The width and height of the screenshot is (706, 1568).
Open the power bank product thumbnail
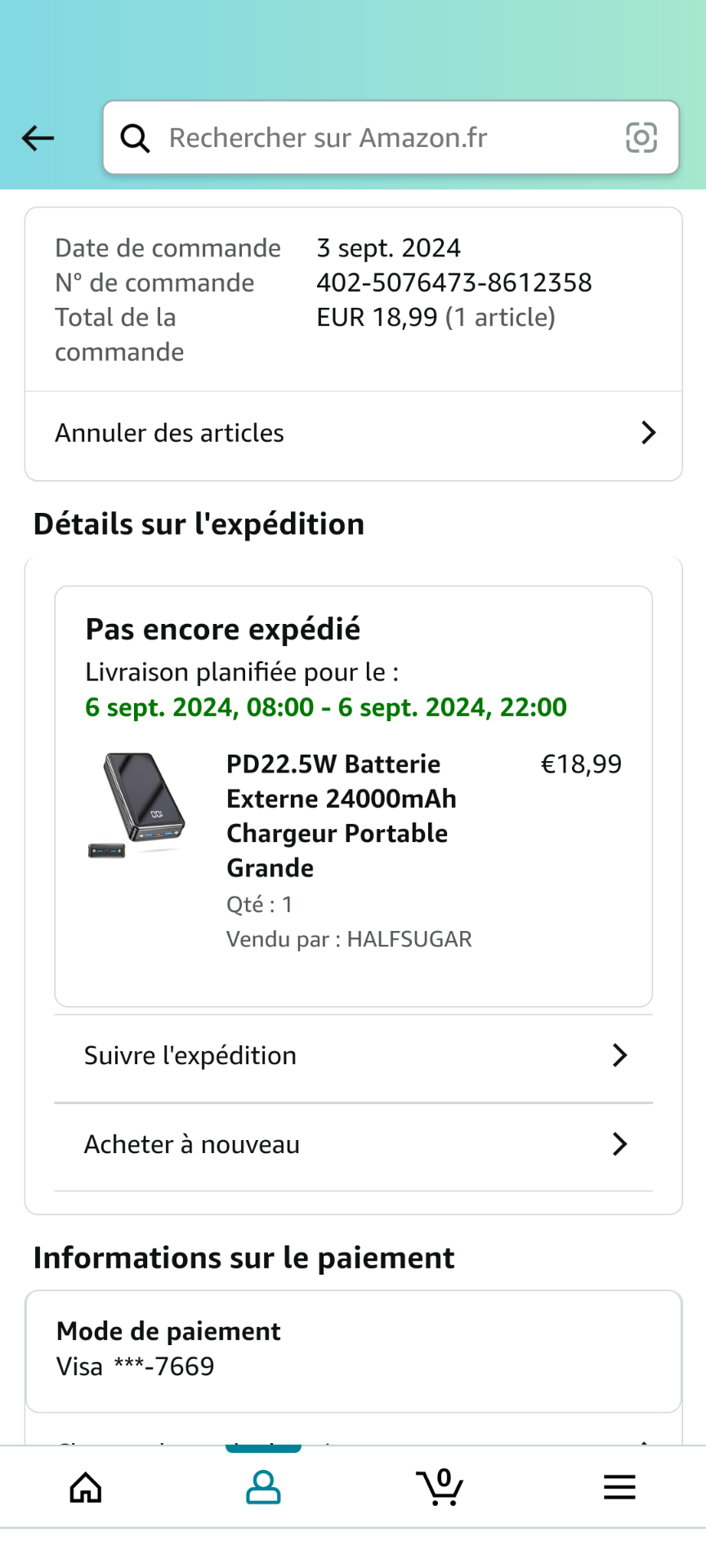pos(137,804)
